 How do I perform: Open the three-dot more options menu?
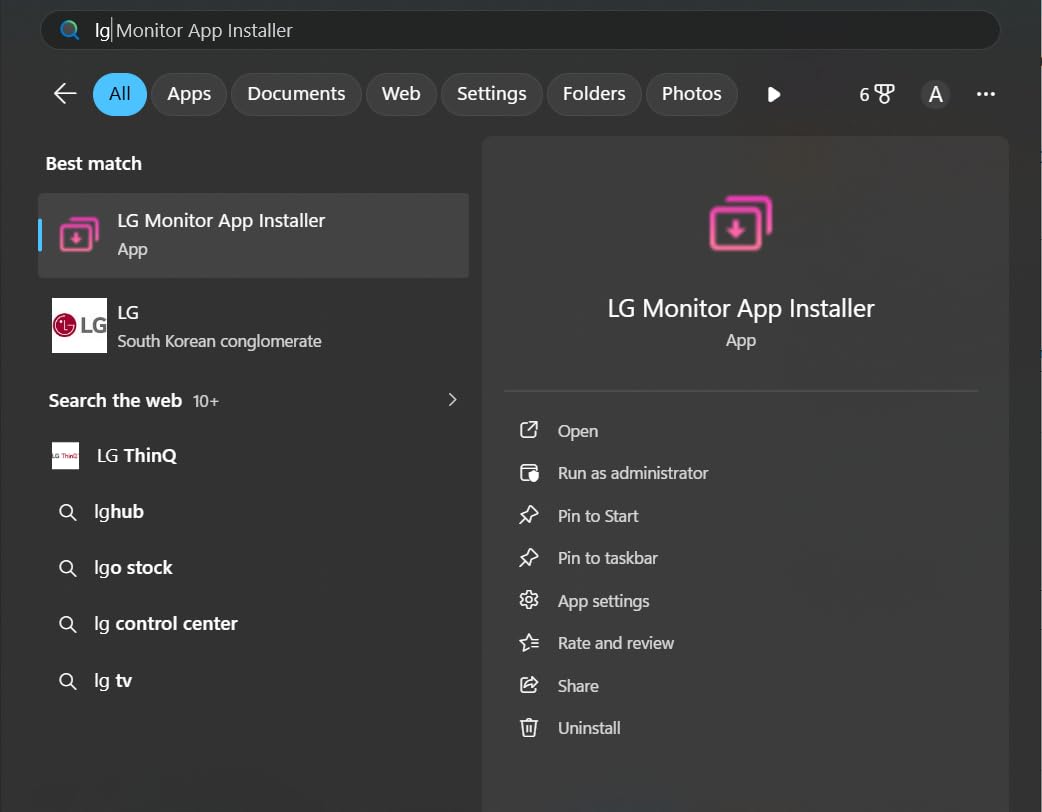pyautogui.click(x=986, y=94)
